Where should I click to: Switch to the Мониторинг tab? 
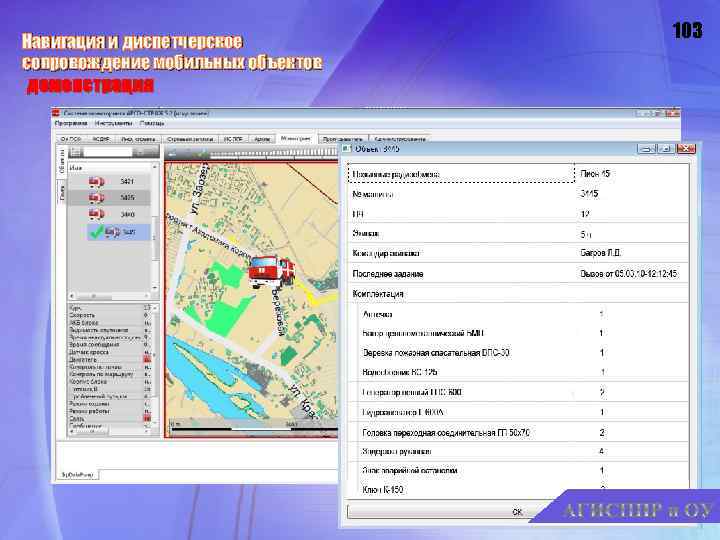(296, 138)
